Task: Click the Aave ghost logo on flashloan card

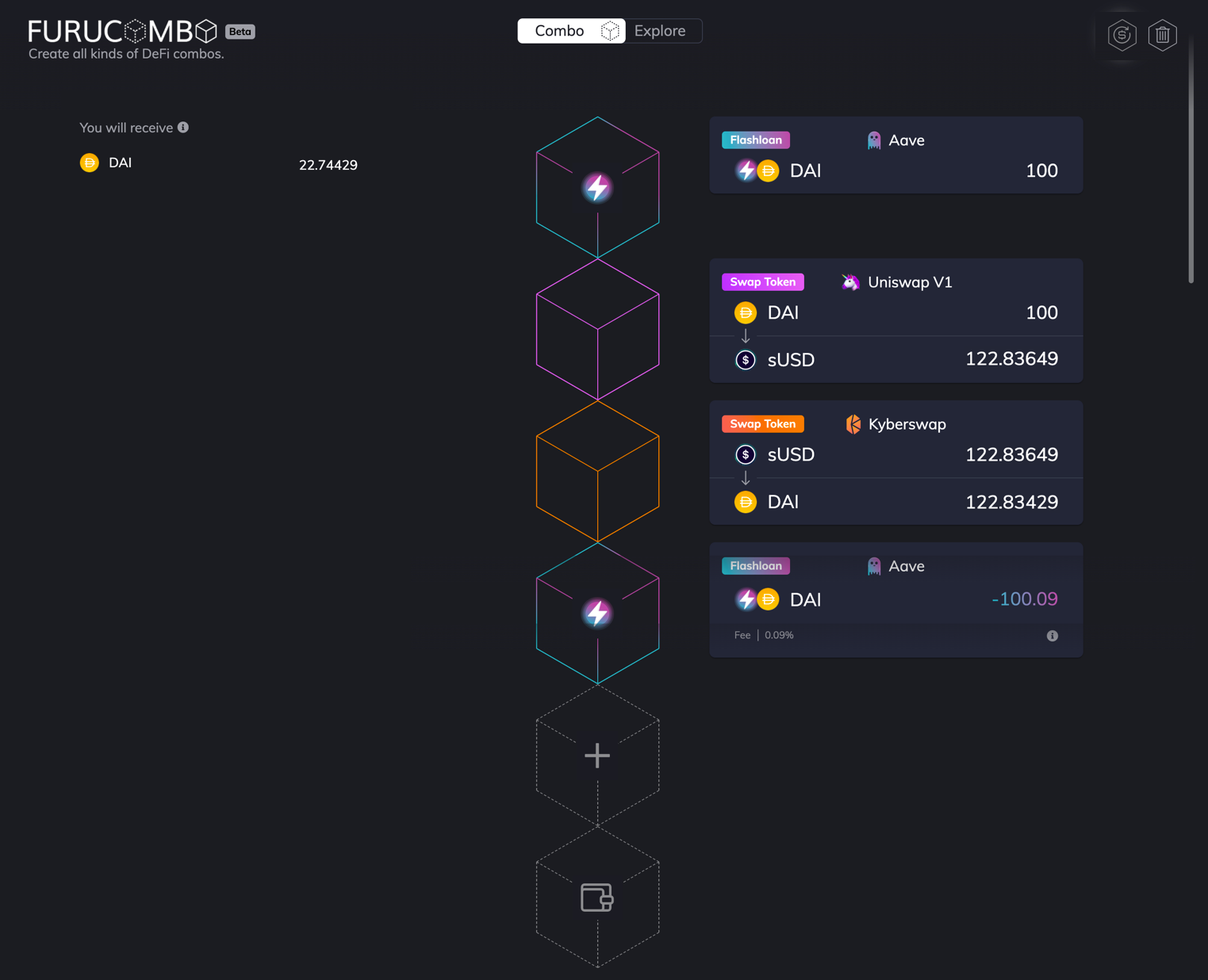Action: (x=873, y=140)
